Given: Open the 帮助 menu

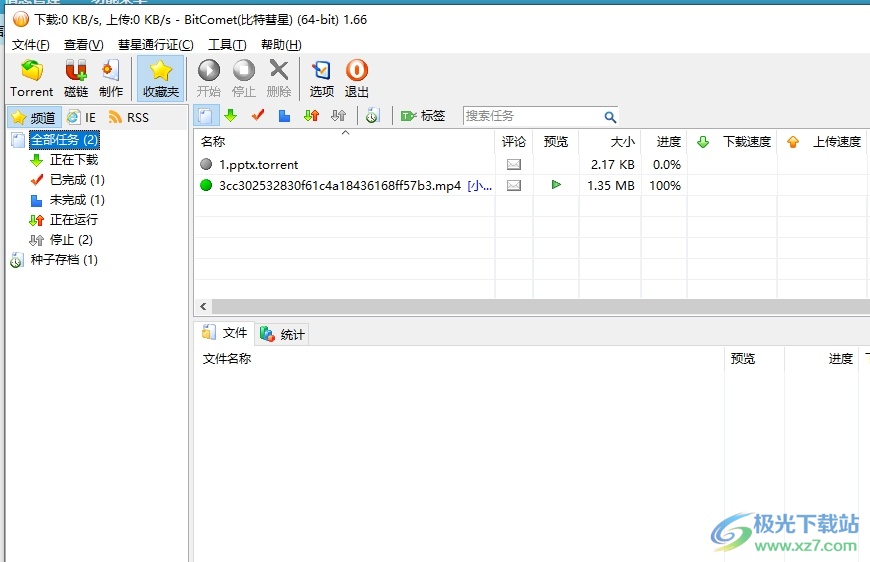Looking at the screenshot, I should (x=281, y=45).
